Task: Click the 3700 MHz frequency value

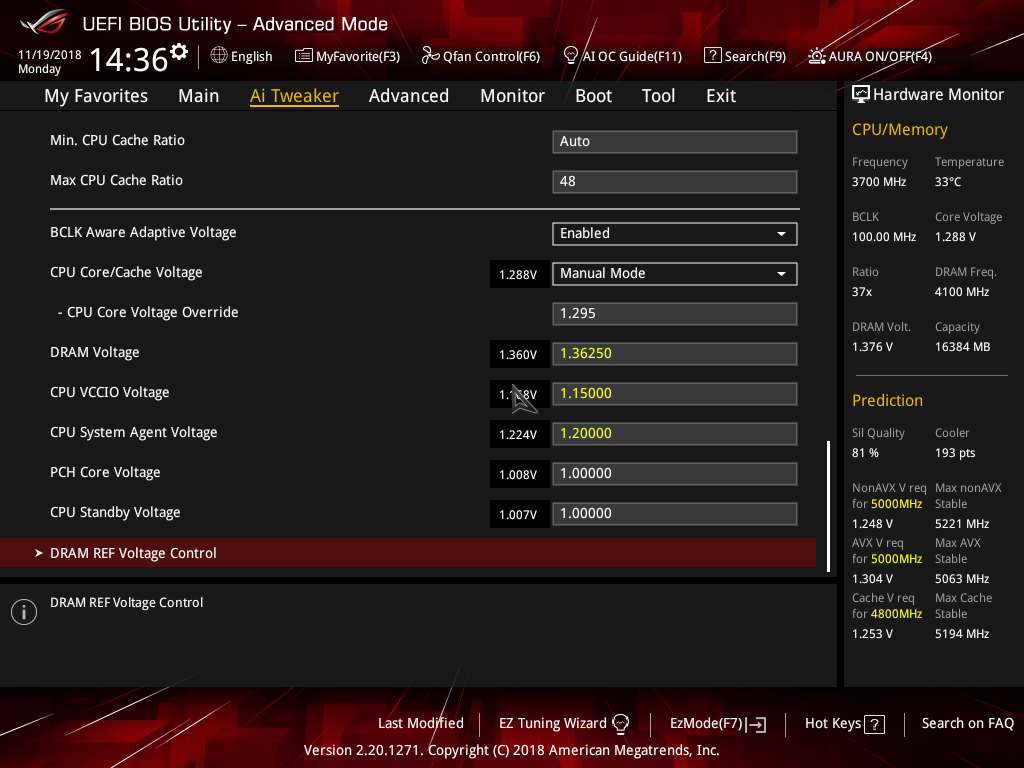Action: tap(878, 182)
